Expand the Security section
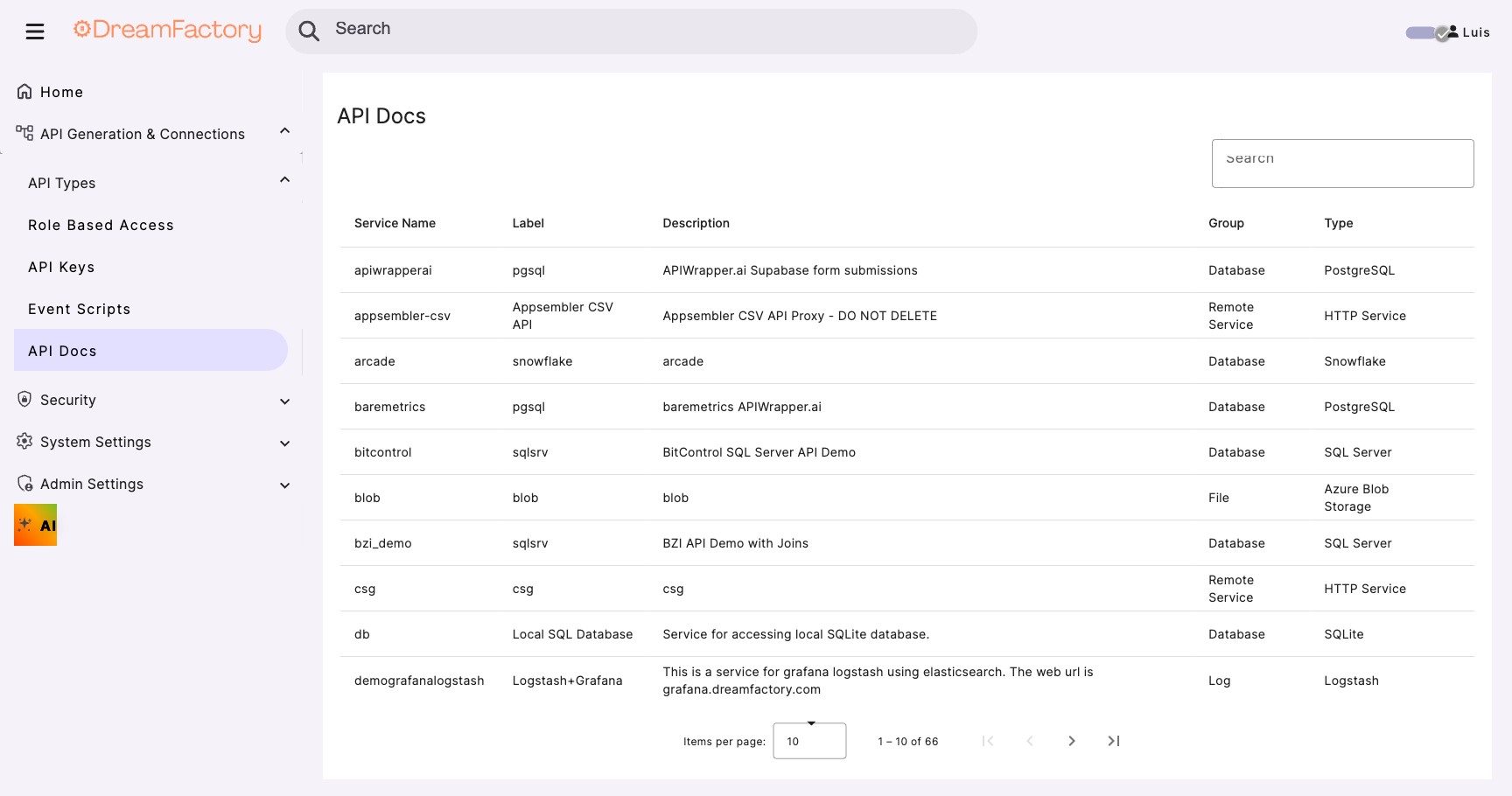 coord(284,401)
